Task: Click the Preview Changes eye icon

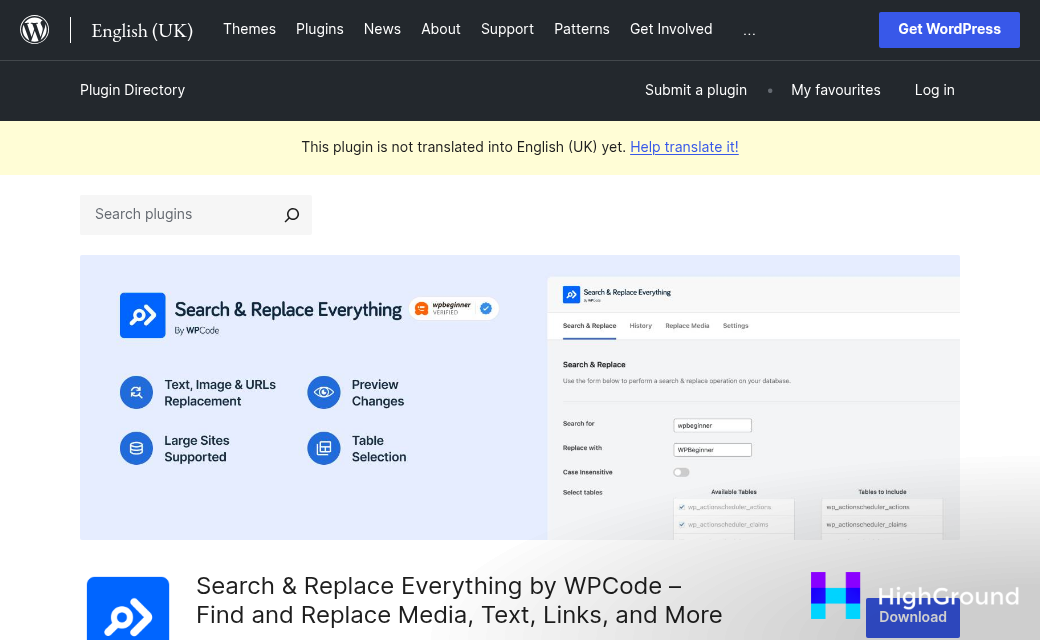Action: (323, 392)
